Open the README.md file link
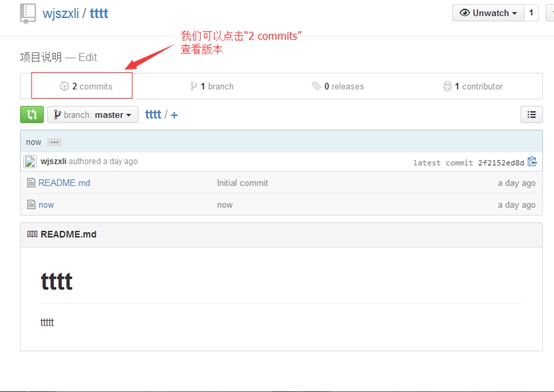The height and width of the screenshot is (392, 554). [x=64, y=183]
